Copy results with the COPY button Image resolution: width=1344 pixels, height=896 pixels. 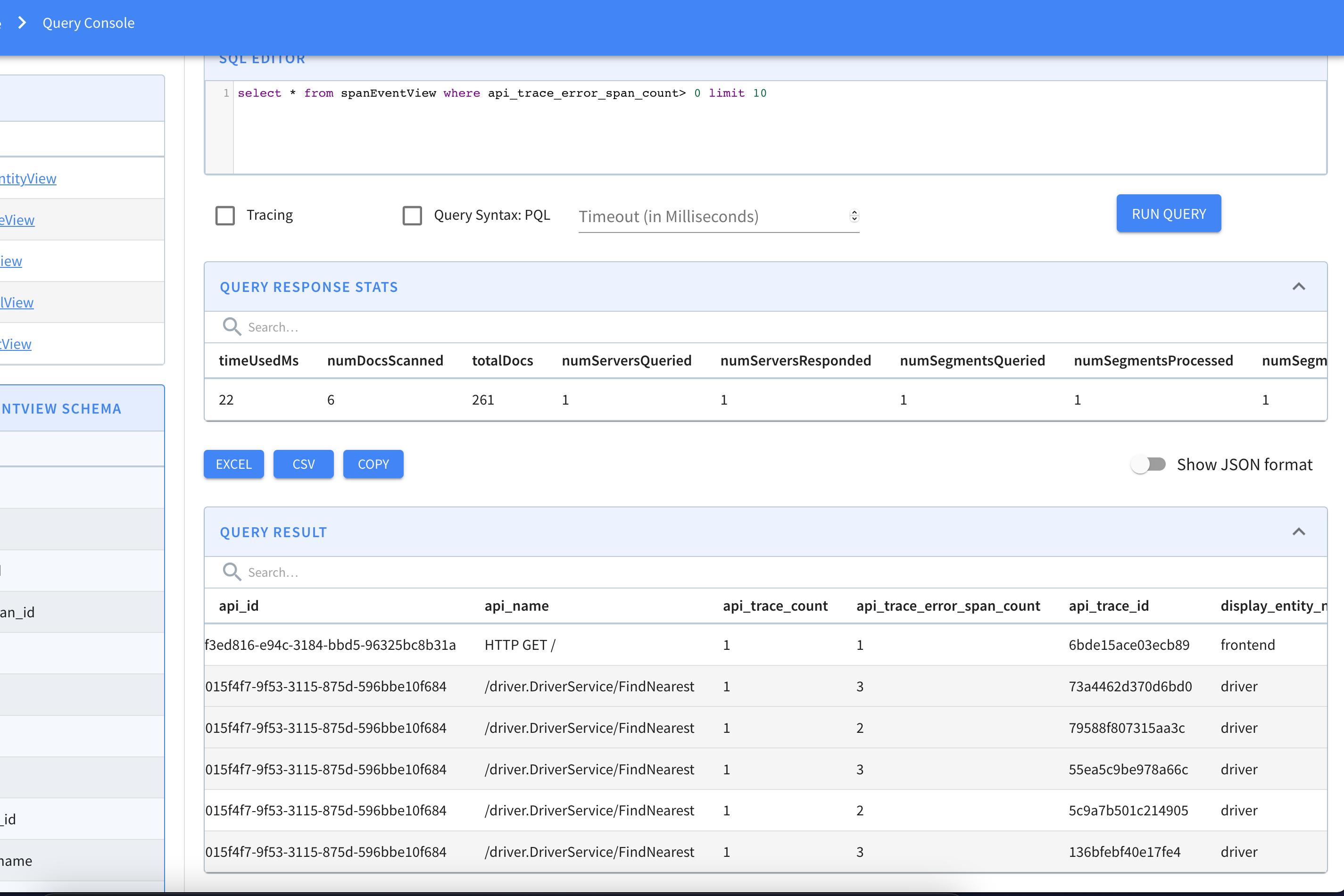pyautogui.click(x=373, y=464)
